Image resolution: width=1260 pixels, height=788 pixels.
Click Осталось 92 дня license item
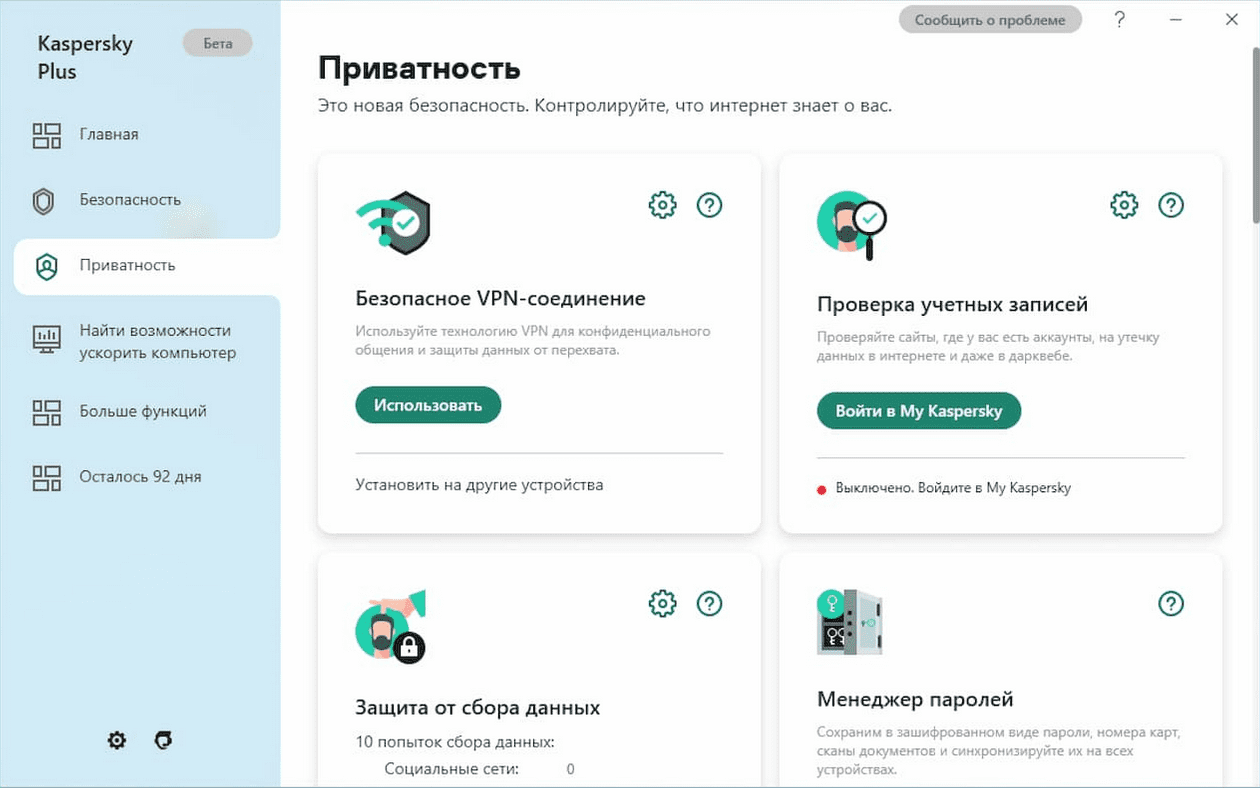click(x=140, y=477)
